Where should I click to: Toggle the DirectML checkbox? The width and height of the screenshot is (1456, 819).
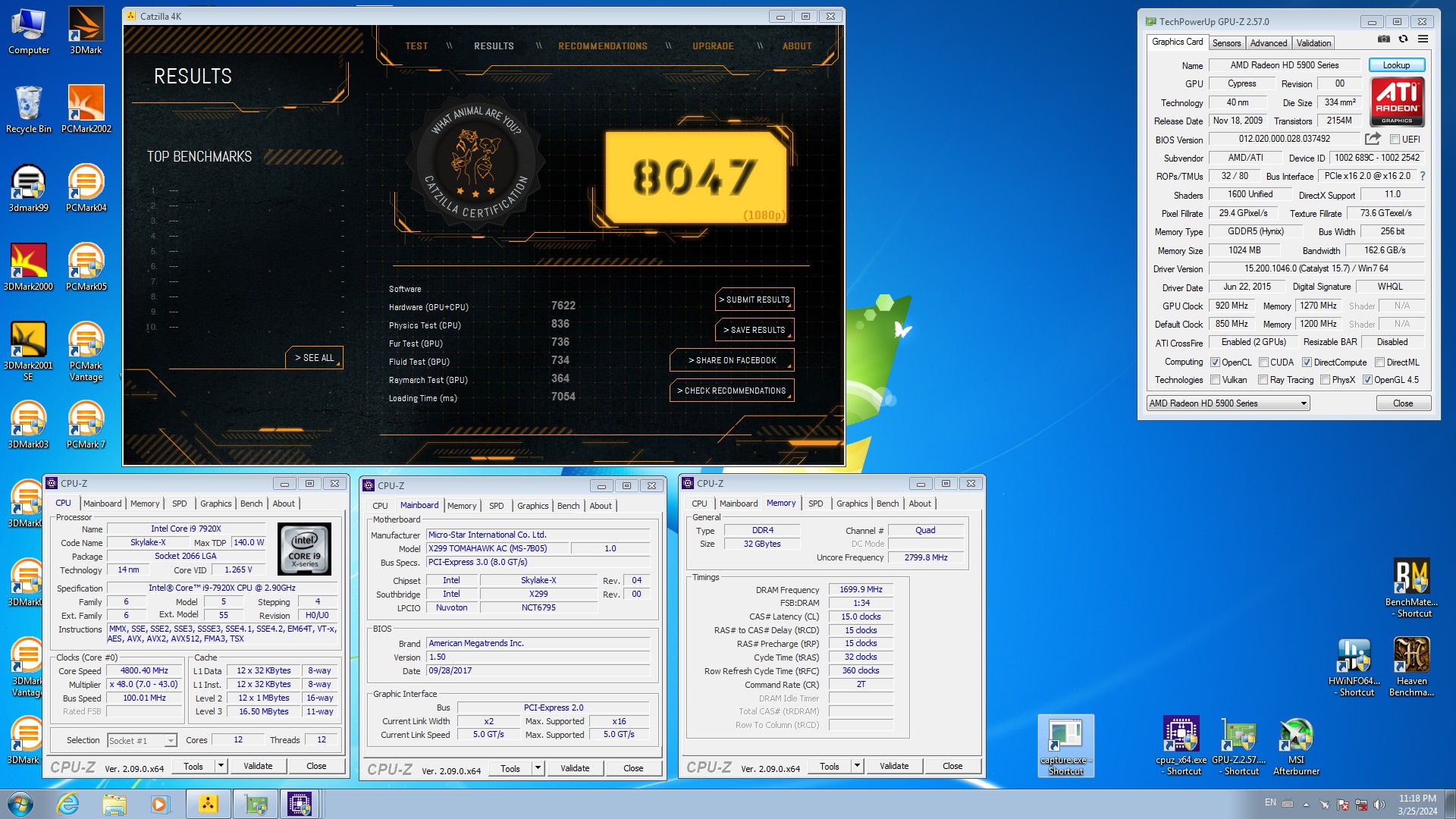[x=1379, y=362]
